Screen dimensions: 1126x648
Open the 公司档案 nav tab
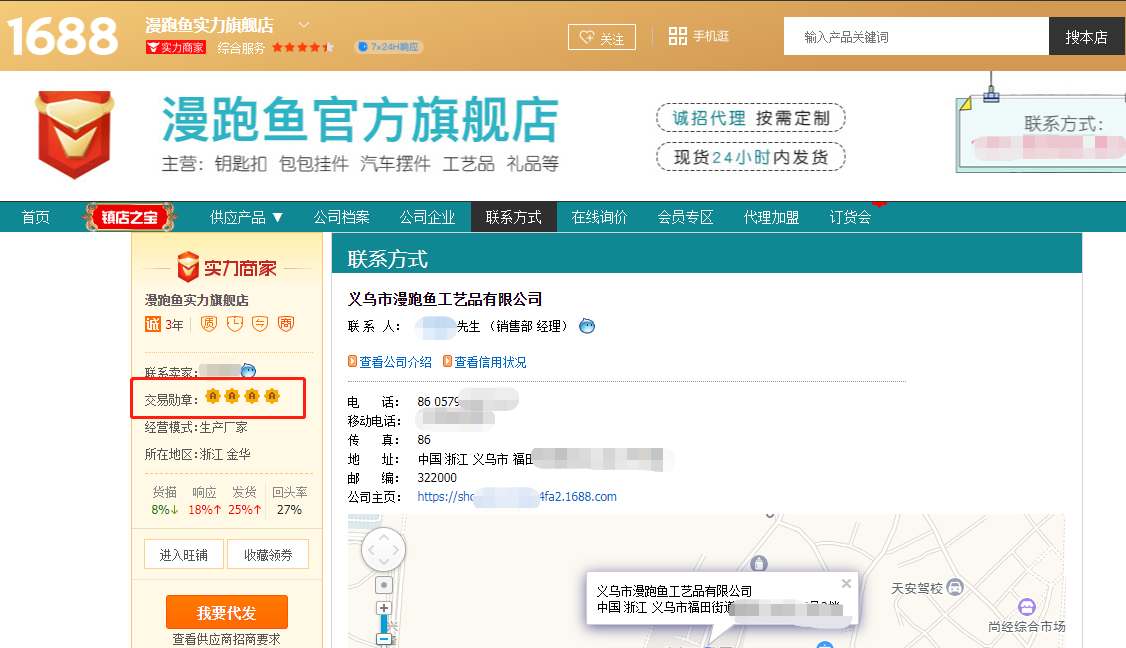click(341, 217)
